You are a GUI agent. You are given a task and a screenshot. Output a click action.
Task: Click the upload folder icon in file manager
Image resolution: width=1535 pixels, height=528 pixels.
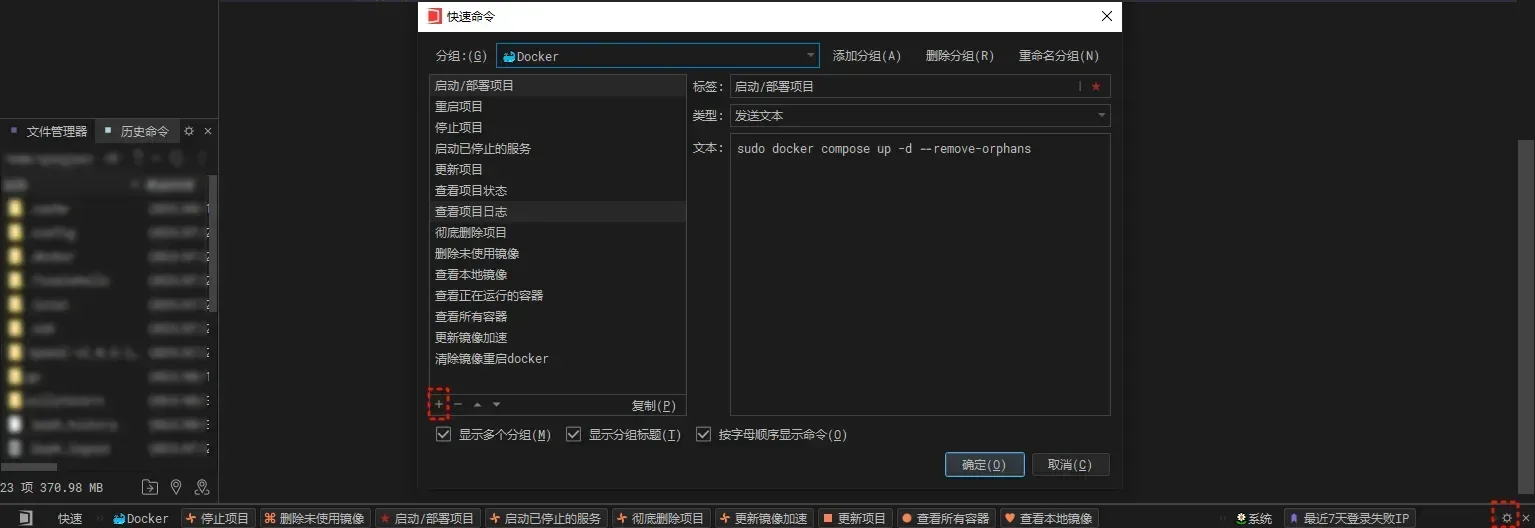tap(150, 487)
